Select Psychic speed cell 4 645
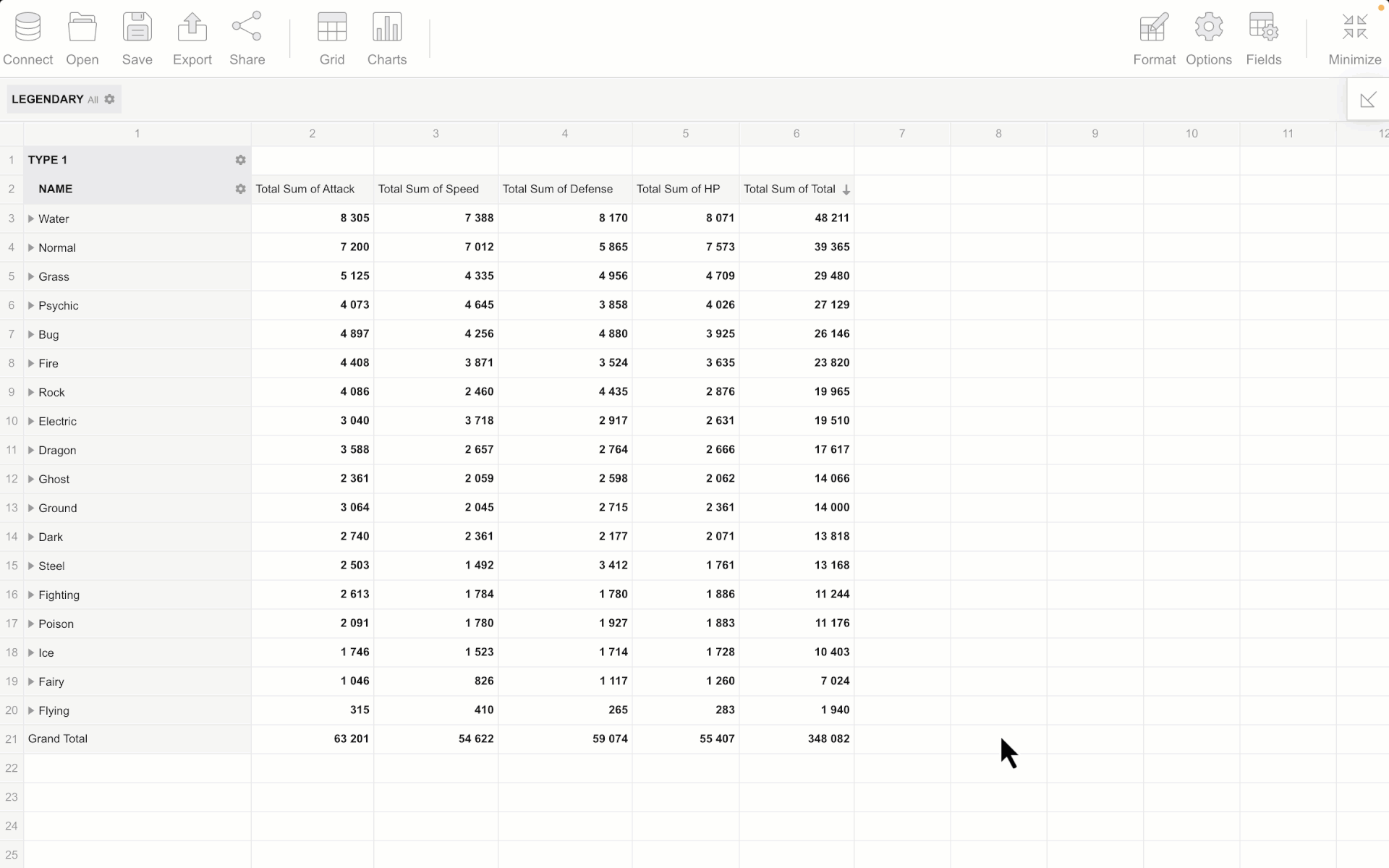 click(436, 305)
